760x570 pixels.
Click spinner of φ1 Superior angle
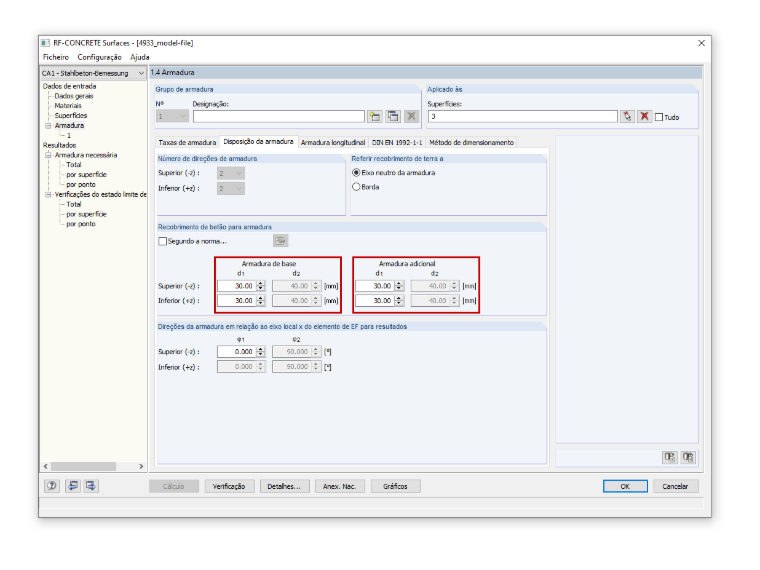click(x=261, y=352)
